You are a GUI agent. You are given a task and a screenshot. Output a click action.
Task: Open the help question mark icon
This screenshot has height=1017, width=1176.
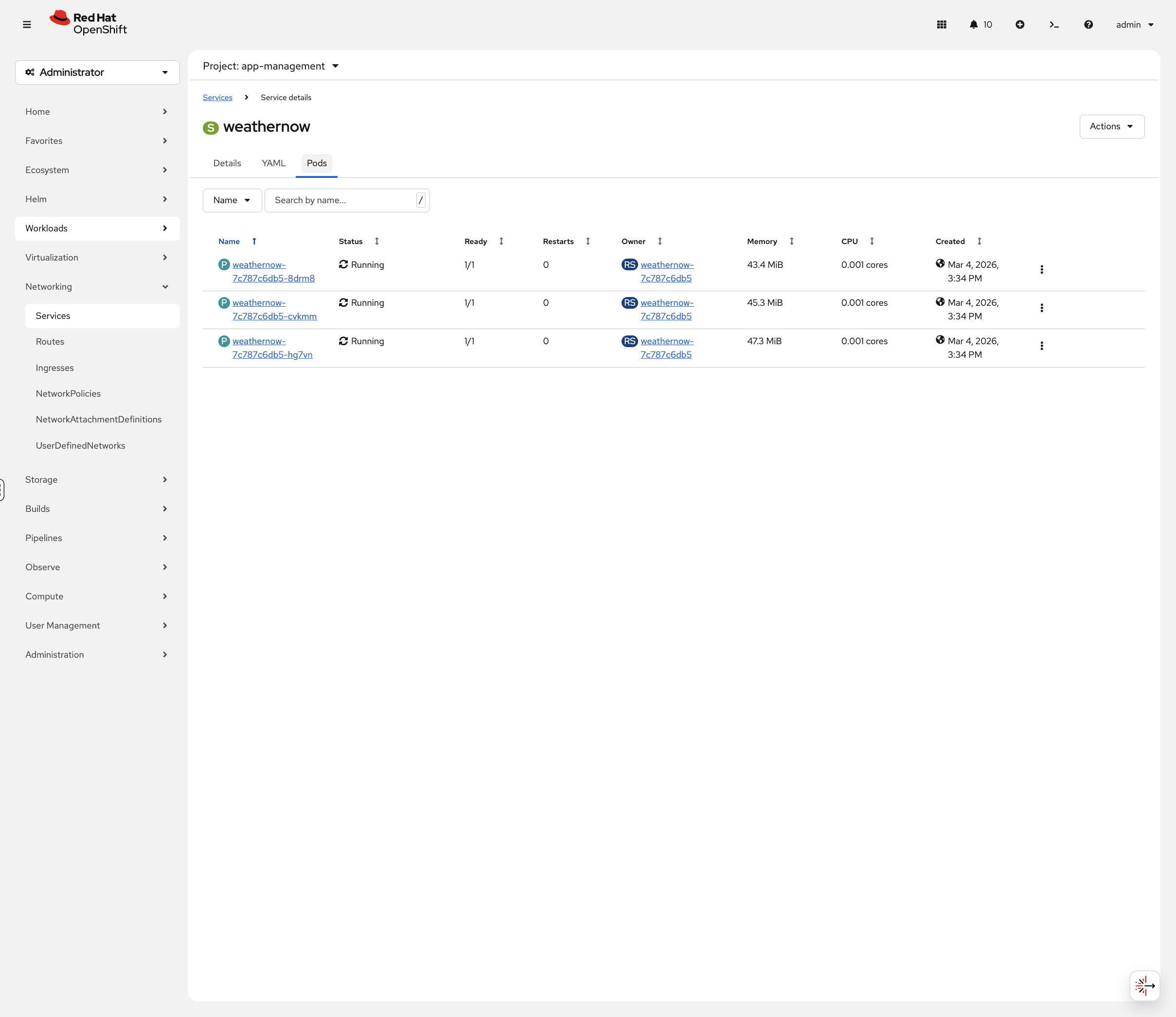click(x=1088, y=24)
